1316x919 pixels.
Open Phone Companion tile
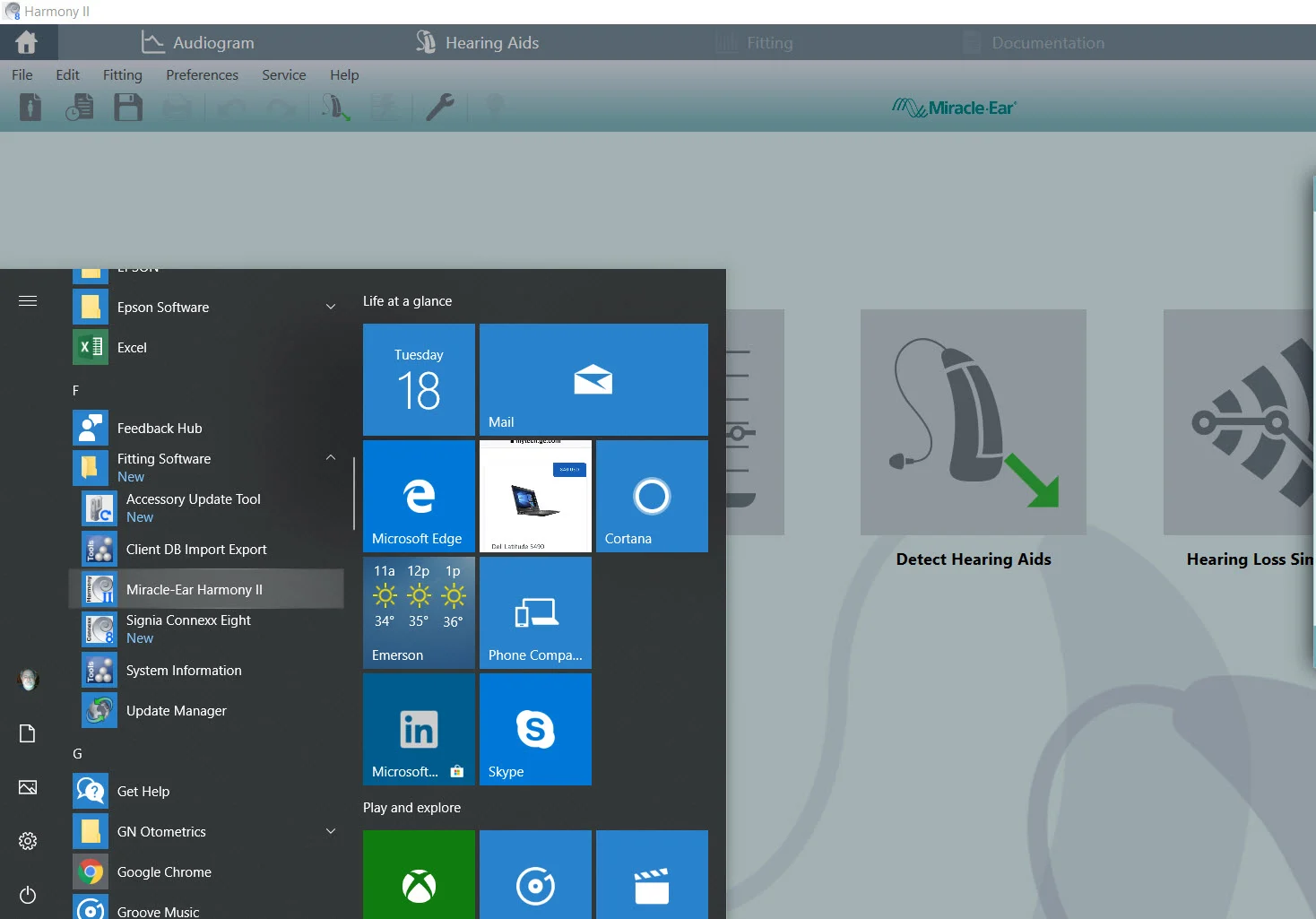(535, 612)
